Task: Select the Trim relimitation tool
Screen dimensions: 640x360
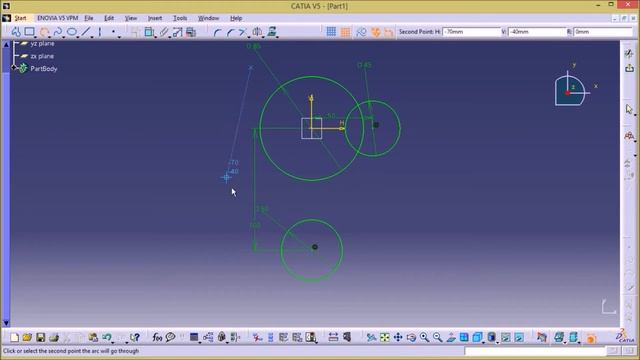Action: point(243,32)
